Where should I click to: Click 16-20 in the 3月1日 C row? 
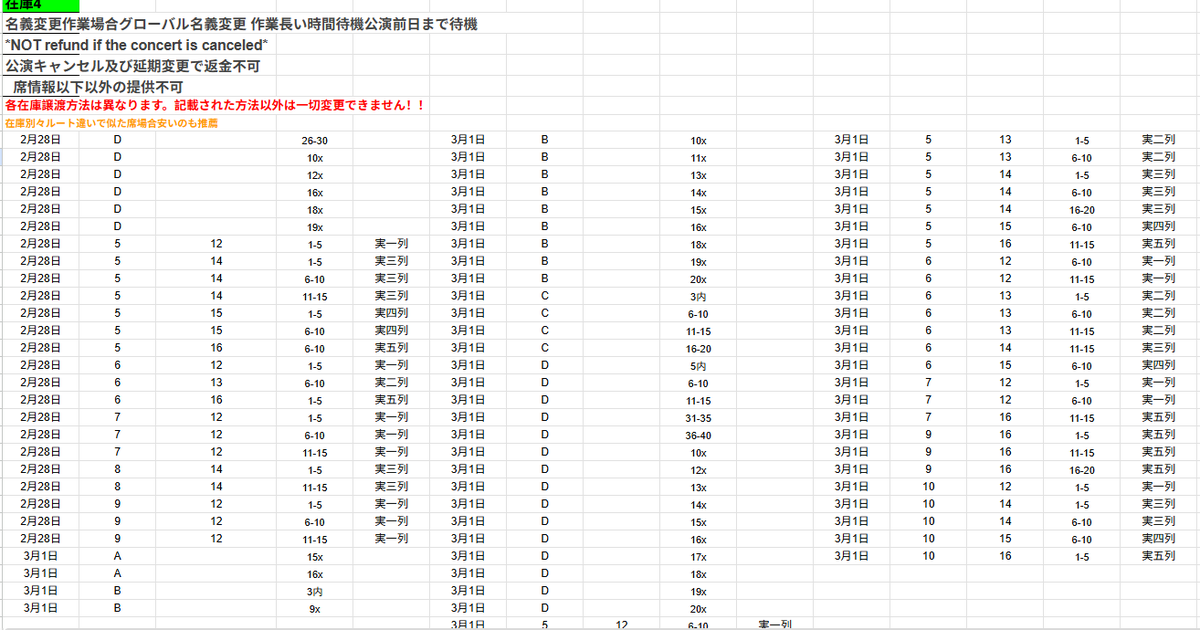click(698, 348)
